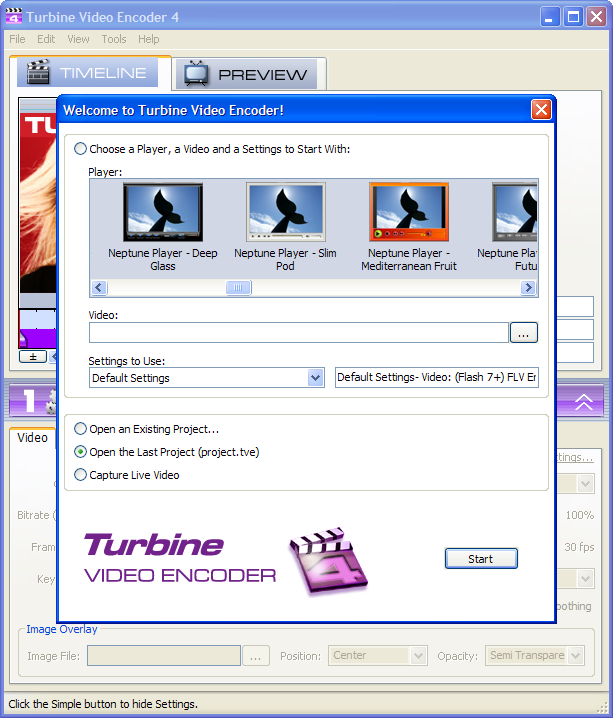This screenshot has height=718, width=613.
Task: Choose the partly visible Neptune Player Futu thumbnail
Action: (x=515, y=212)
